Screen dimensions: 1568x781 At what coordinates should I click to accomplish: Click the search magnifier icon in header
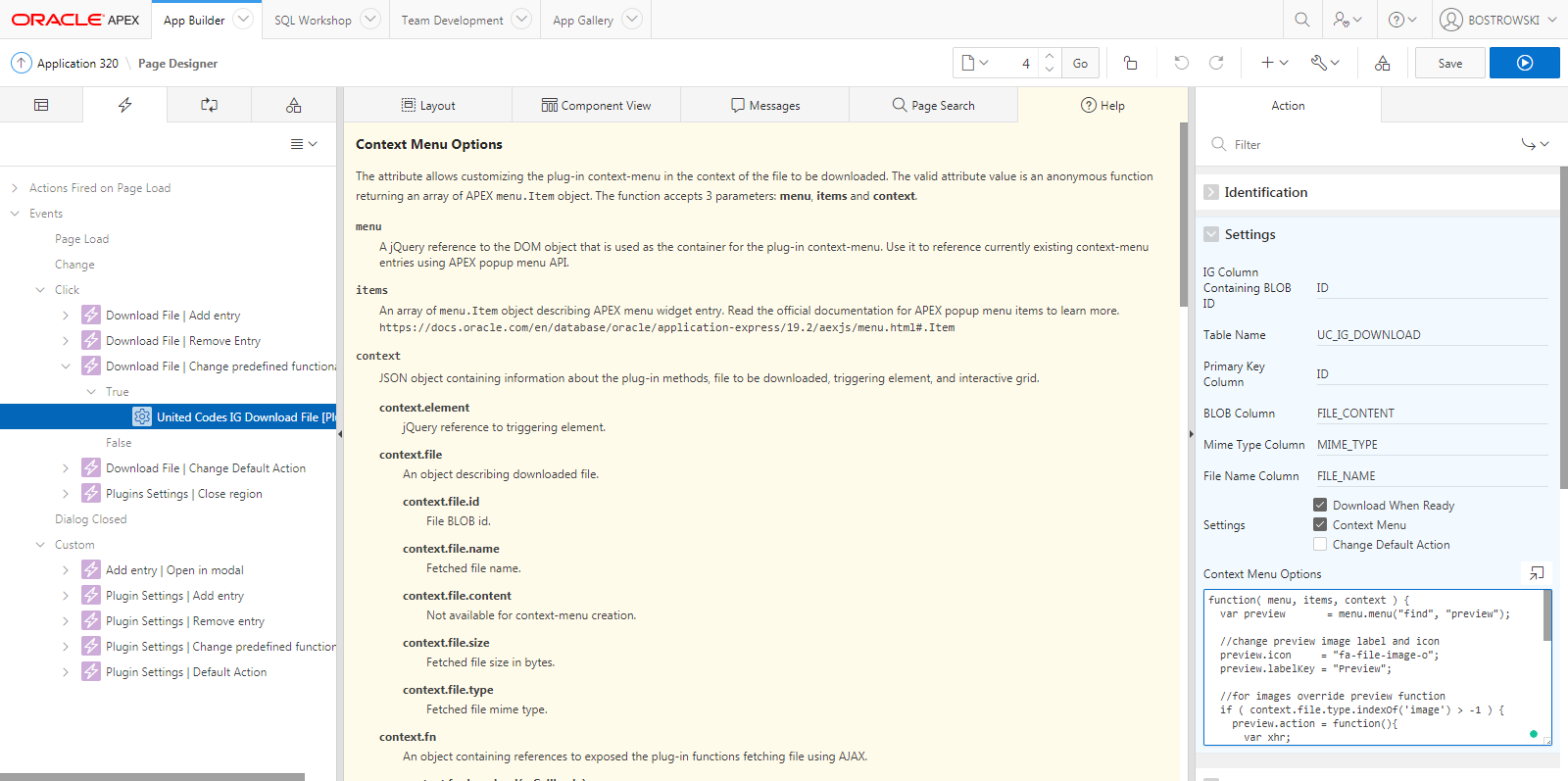point(1301,20)
